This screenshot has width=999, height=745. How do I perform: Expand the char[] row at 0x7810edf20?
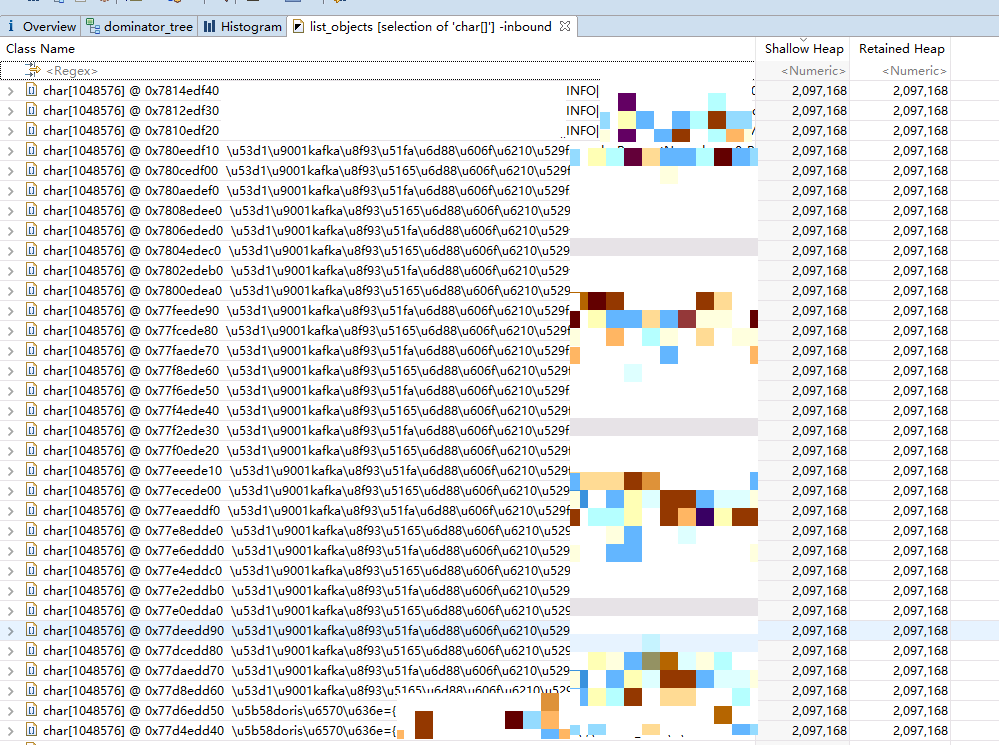(x=10, y=131)
